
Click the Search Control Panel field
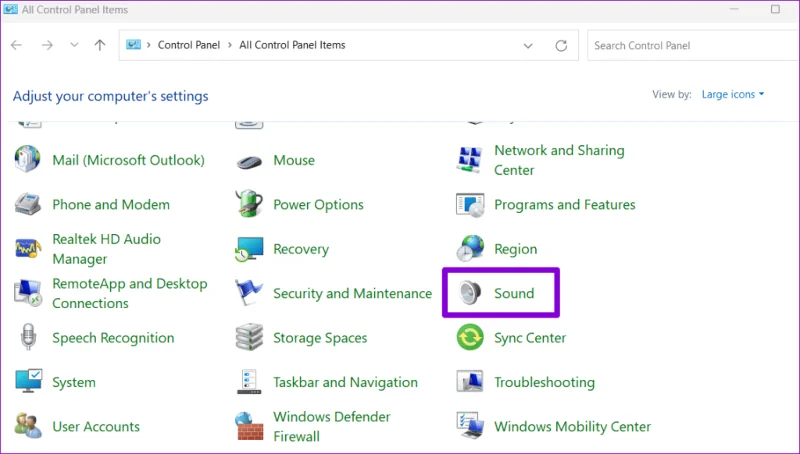(x=693, y=45)
